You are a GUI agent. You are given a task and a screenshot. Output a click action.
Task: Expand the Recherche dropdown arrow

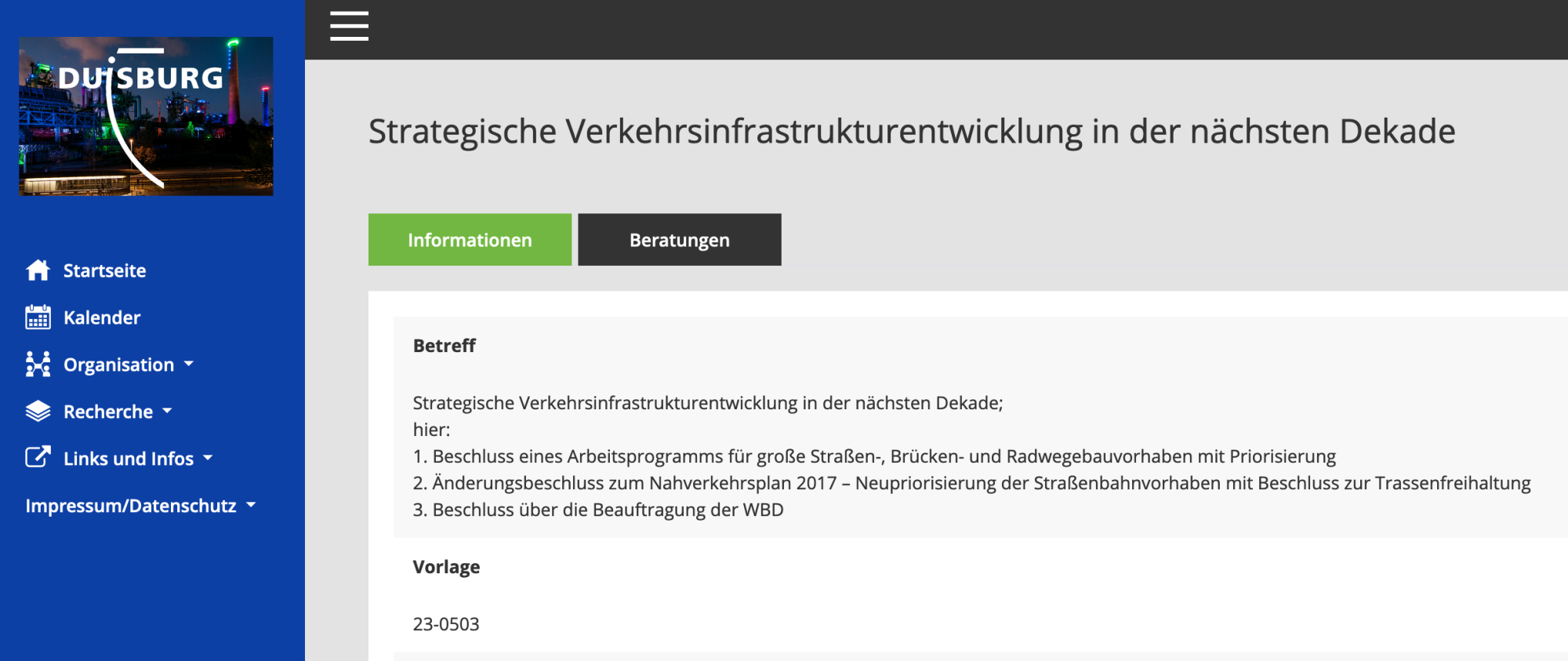(167, 411)
